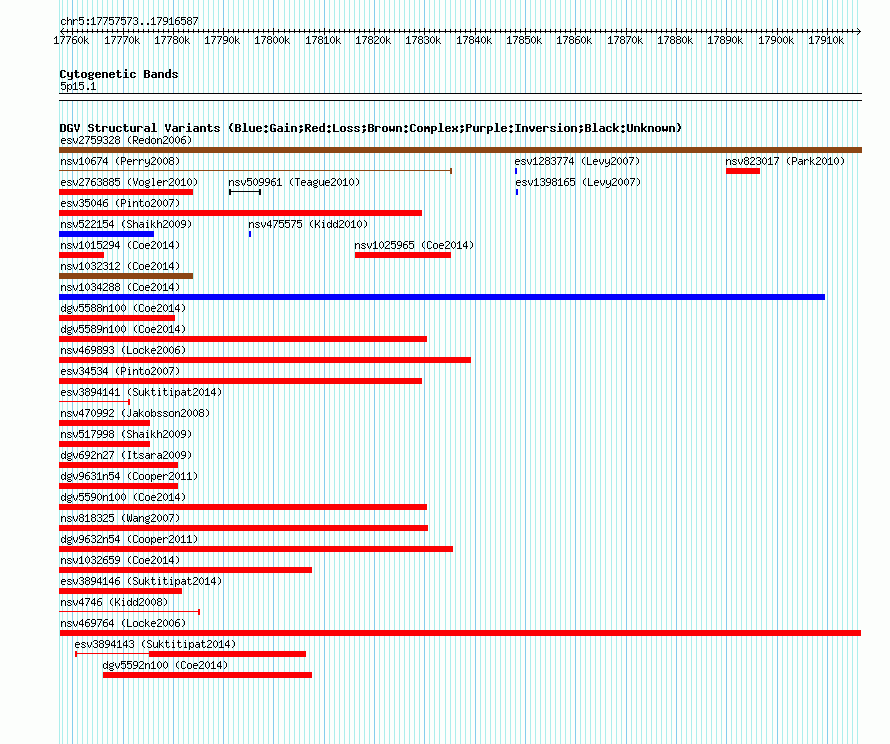Click the dgv9631n54 (Cooper2011) label

(x=129, y=476)
